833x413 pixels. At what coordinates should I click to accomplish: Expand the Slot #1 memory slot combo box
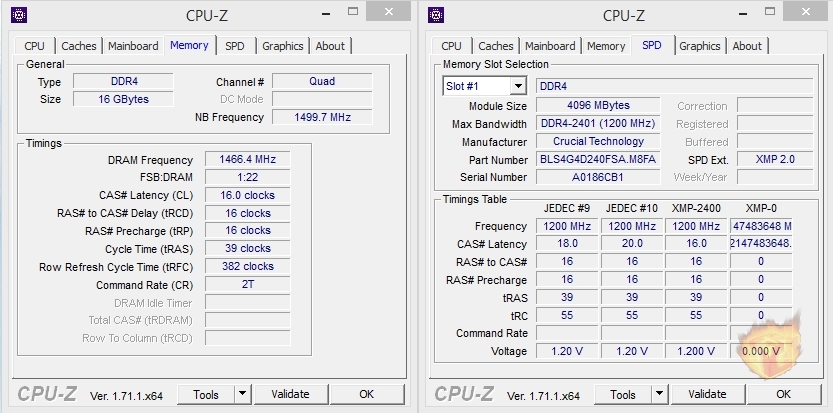click(x=518, y=86)
